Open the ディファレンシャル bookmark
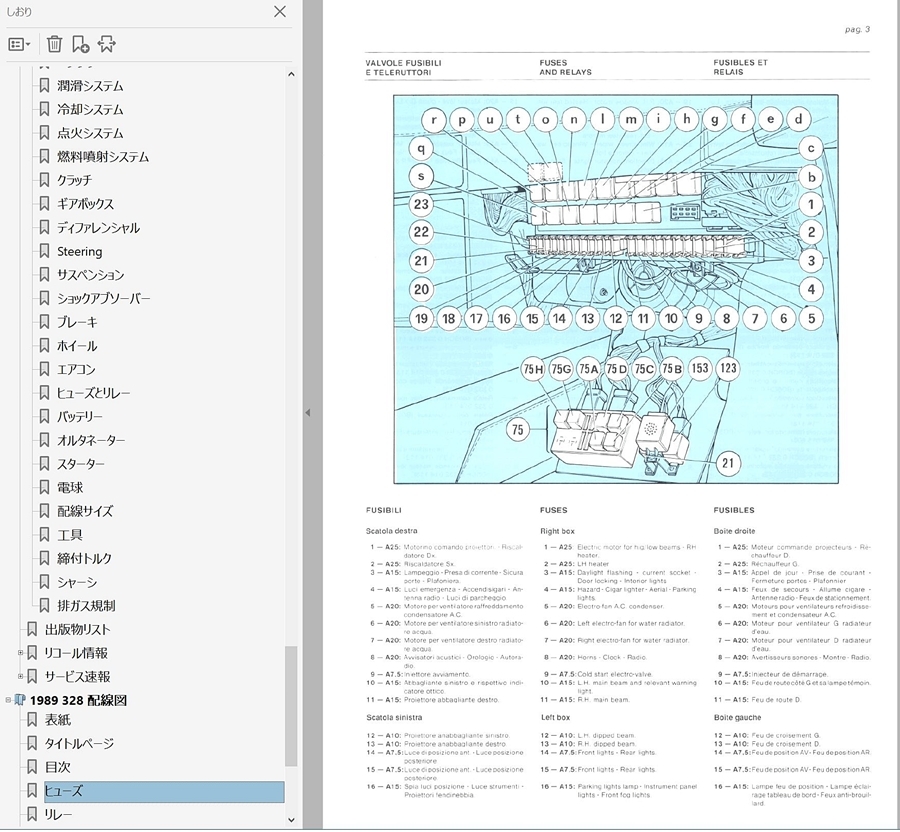This screenshot has width=900, height=832. 98,228
